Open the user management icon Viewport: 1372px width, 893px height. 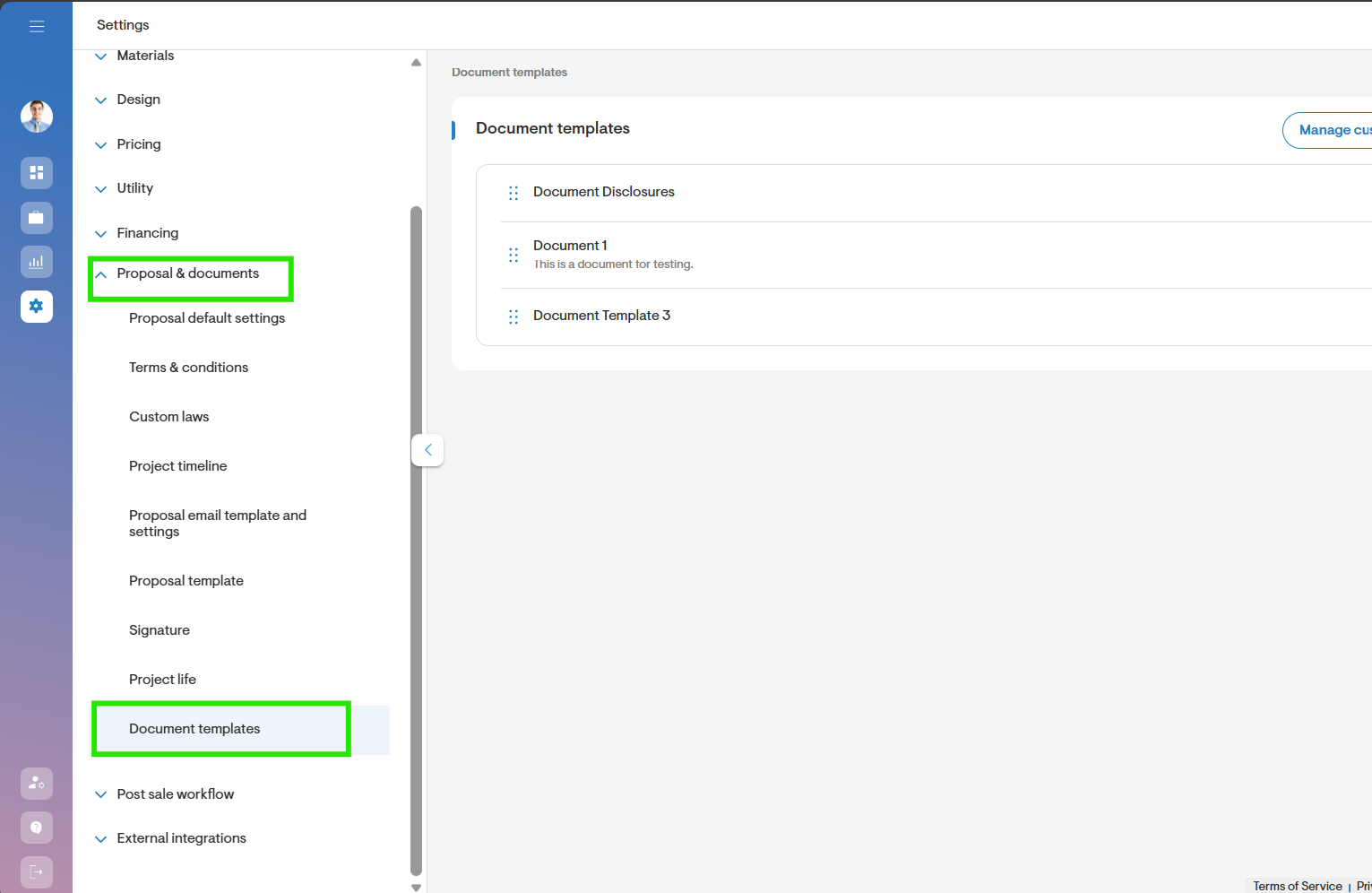click(x=37, y=783)
